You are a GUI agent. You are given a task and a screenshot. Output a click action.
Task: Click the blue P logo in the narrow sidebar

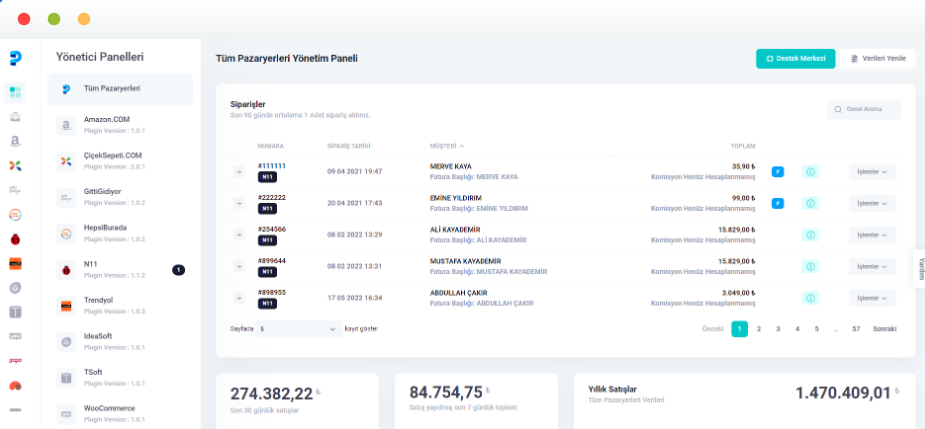[x=15, y=58]
